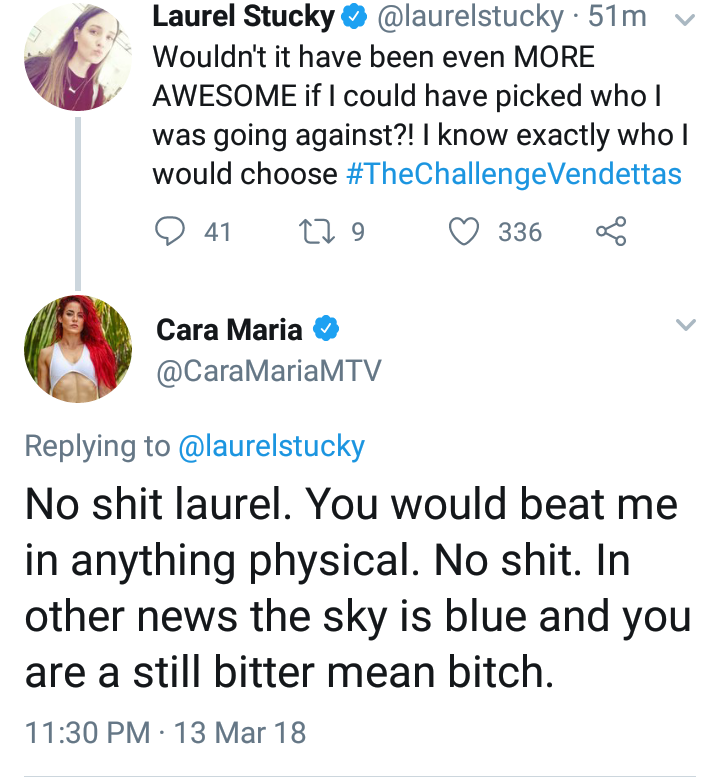720x784 pixels.
Task: Like Laurel Stucky's tweet with heart icon
Action: 464,232
